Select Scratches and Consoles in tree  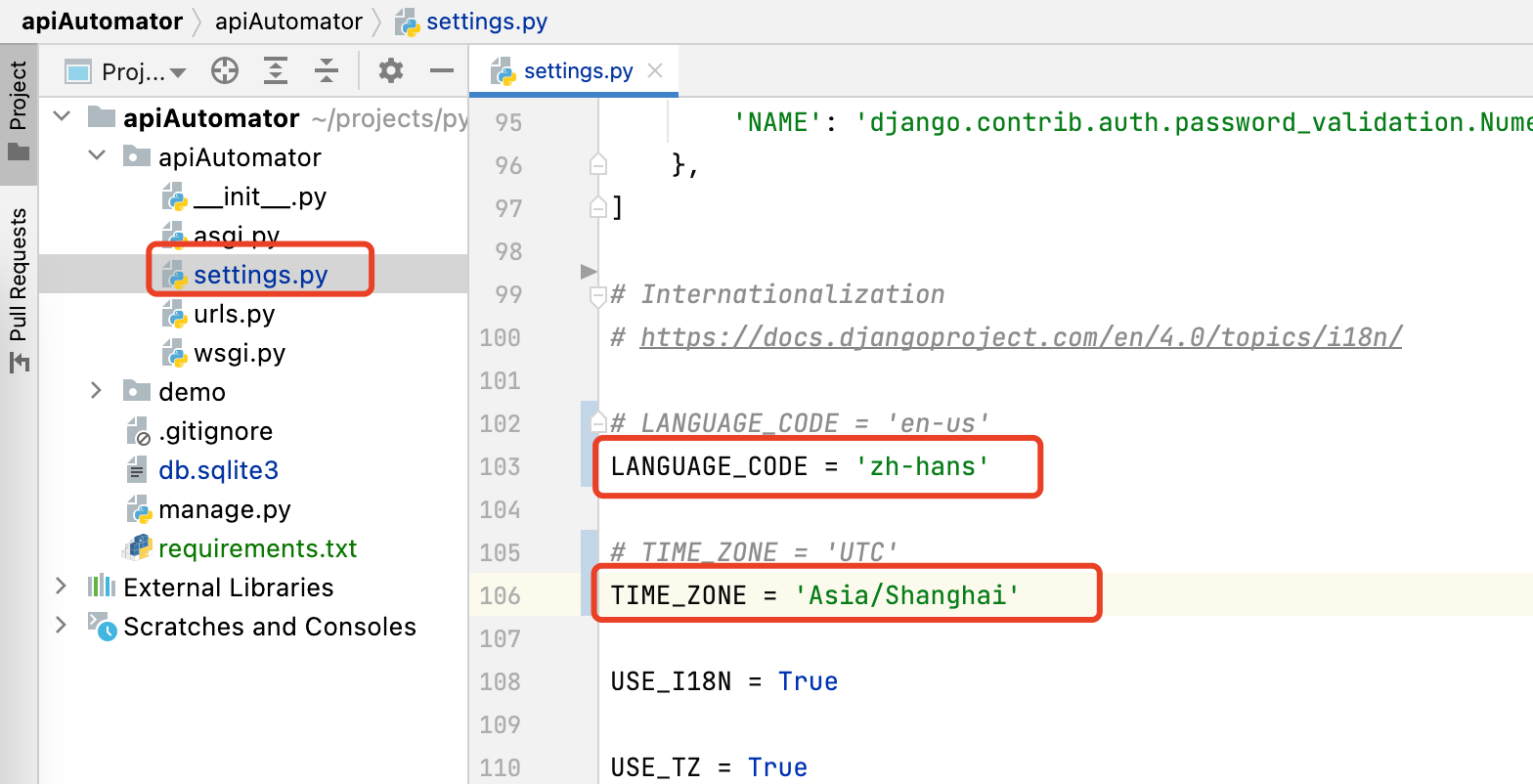(x=252, y=627)
